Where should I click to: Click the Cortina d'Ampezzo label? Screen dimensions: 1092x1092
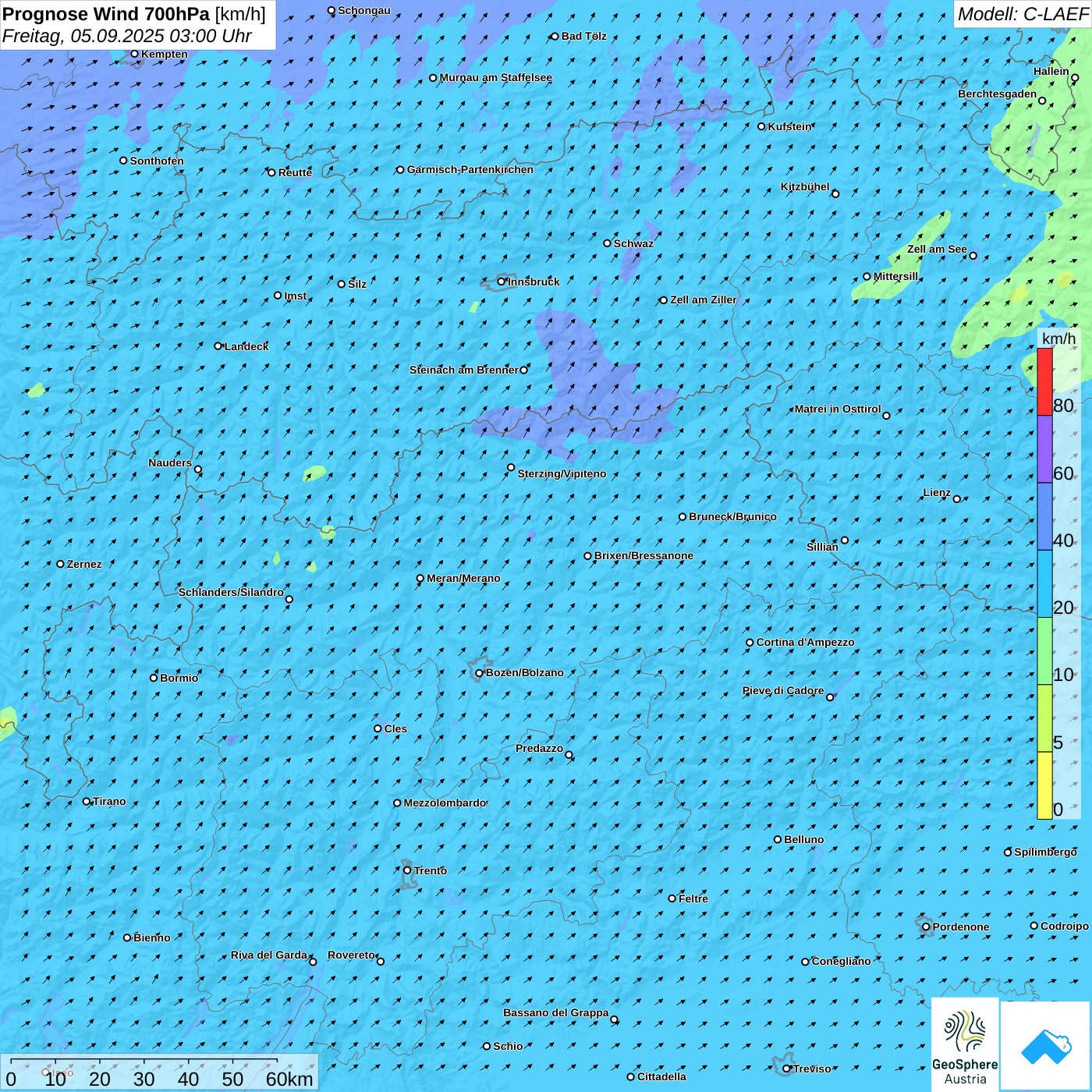[805, 642]
